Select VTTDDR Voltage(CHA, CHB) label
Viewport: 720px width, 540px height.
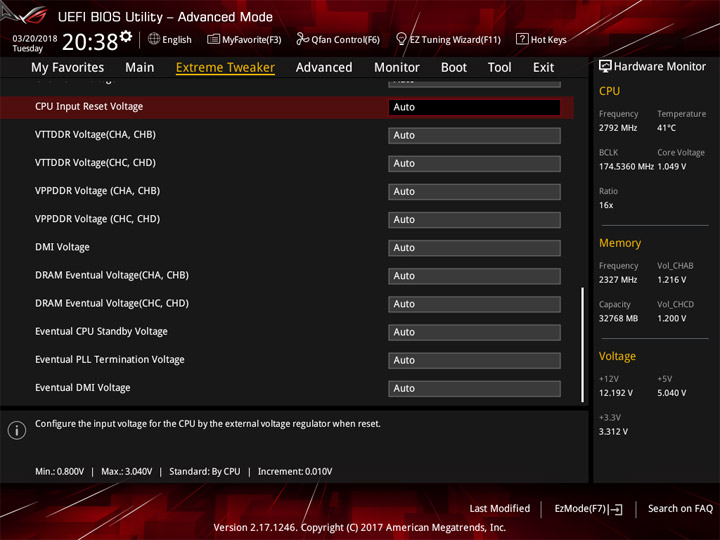click(96, 135)
